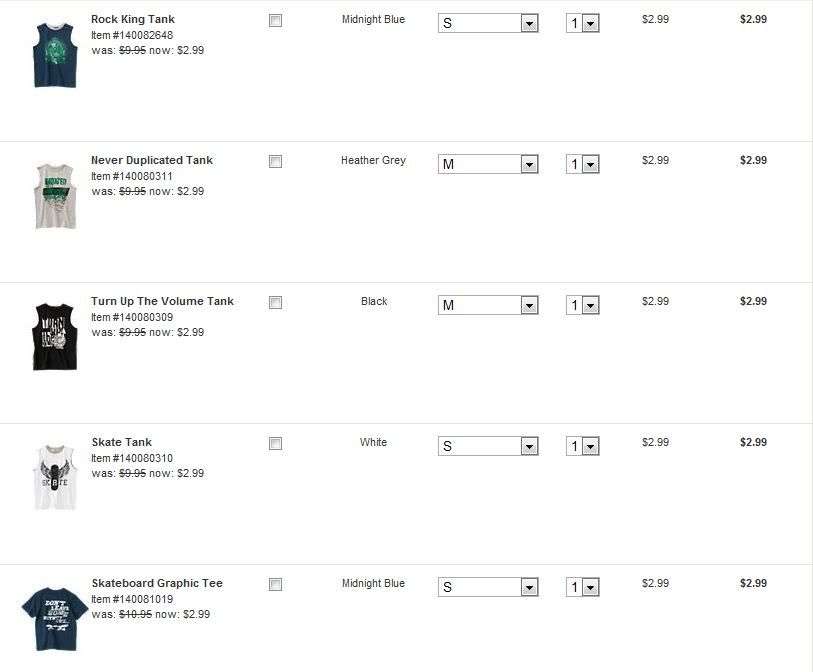Open quantity dropdown for Skateboard Graphic Tee
This screenshot has width=813, height=672.
point(582,587)
